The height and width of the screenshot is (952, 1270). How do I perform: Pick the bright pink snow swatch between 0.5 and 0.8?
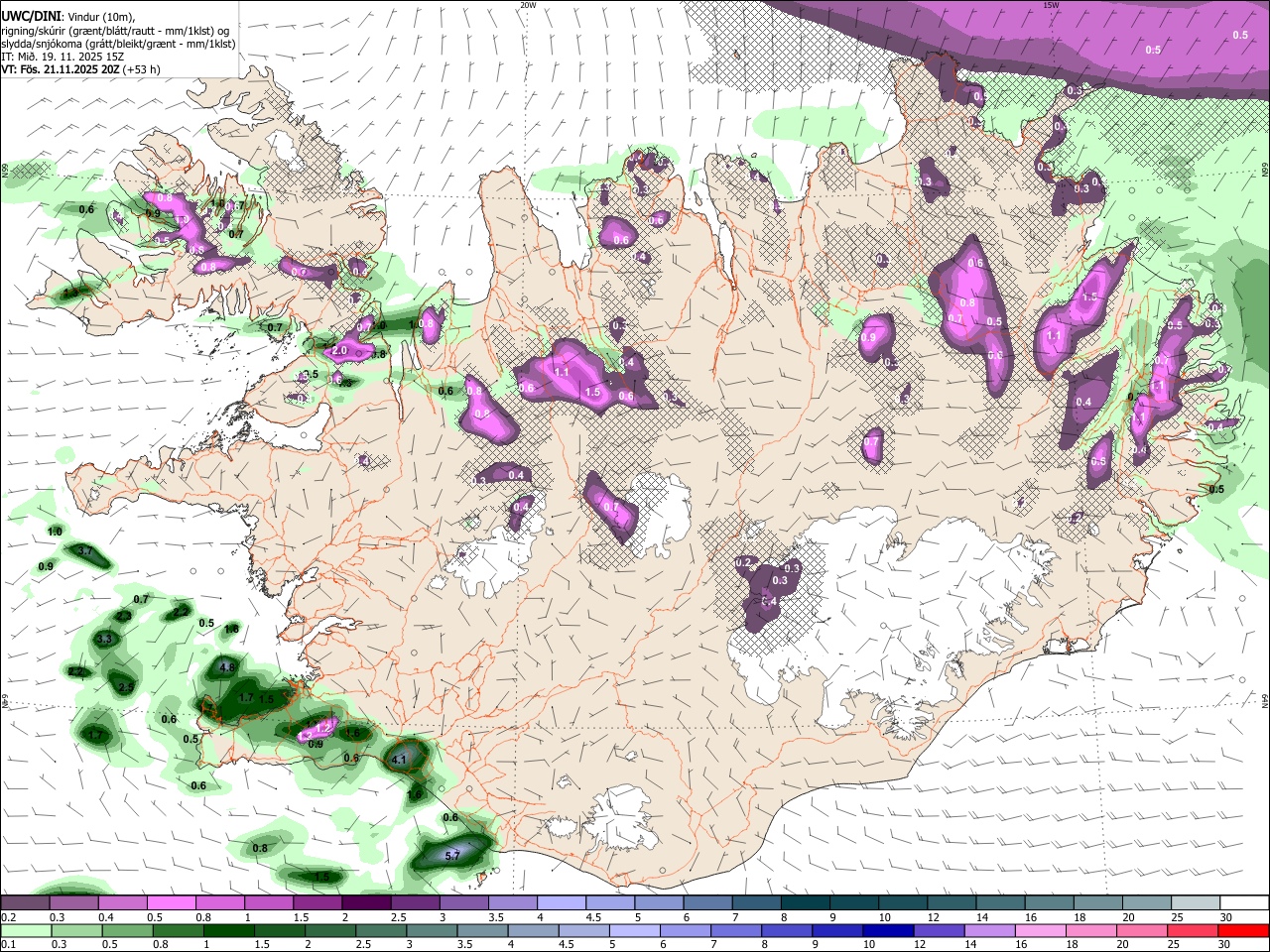(x=171, y=902)
